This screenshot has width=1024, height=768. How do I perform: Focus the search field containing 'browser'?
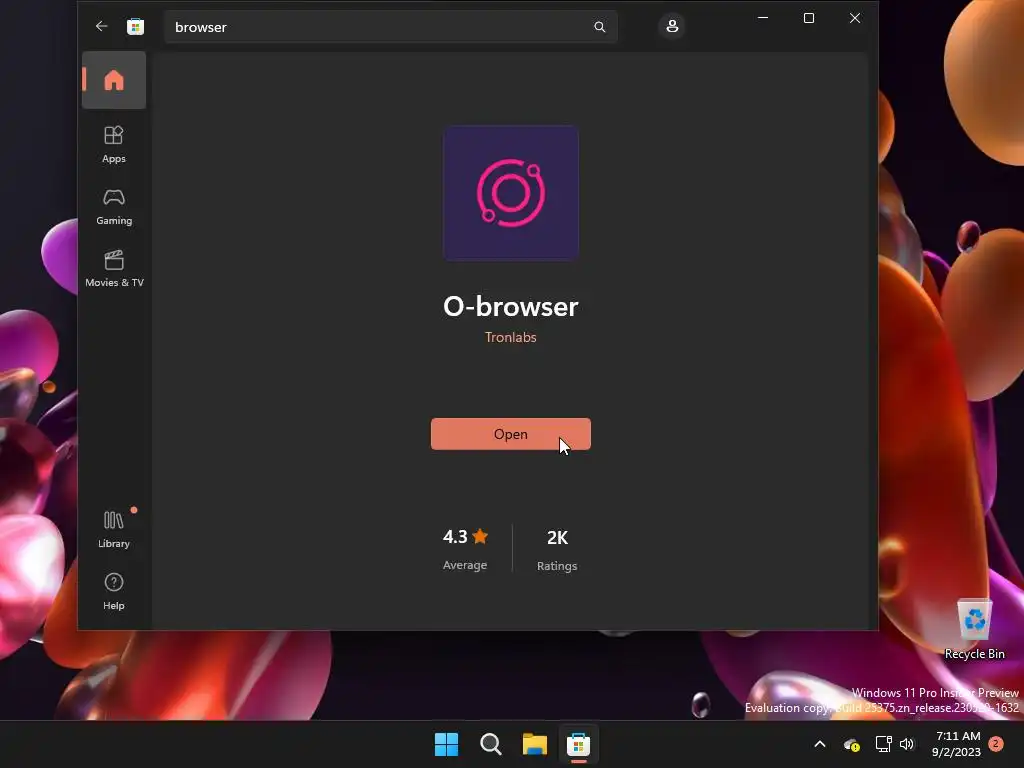[391, 27]
